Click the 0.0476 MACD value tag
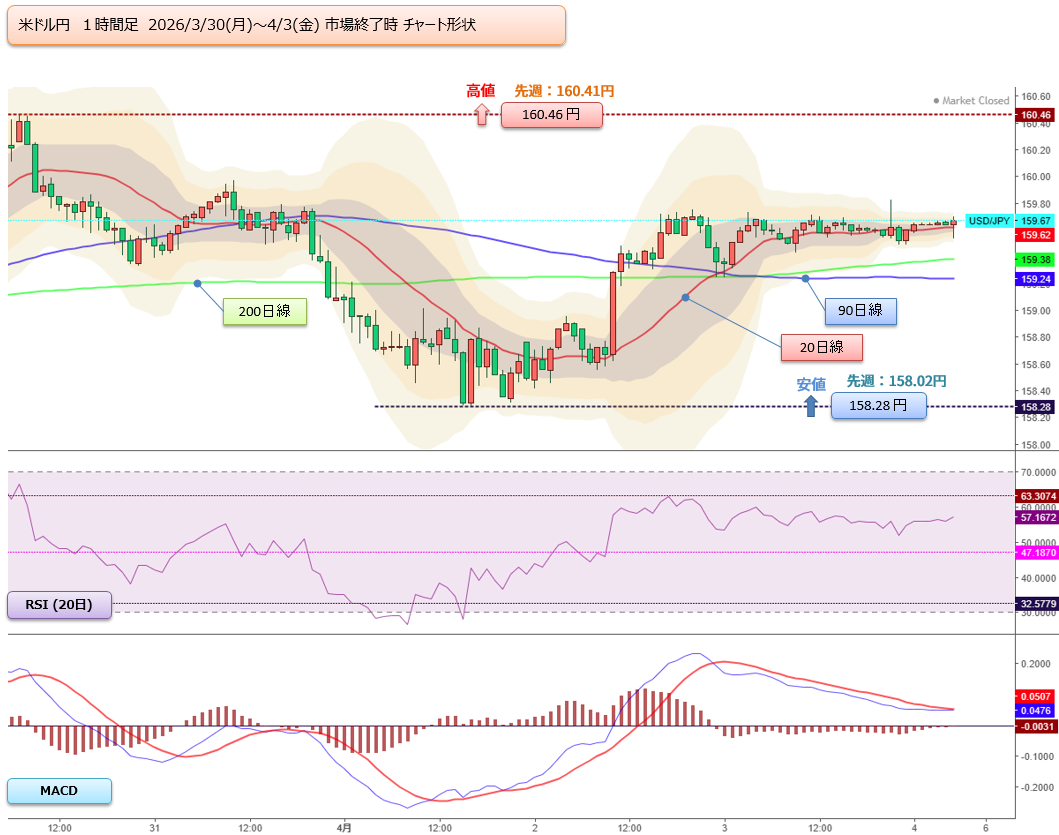 1035,711
